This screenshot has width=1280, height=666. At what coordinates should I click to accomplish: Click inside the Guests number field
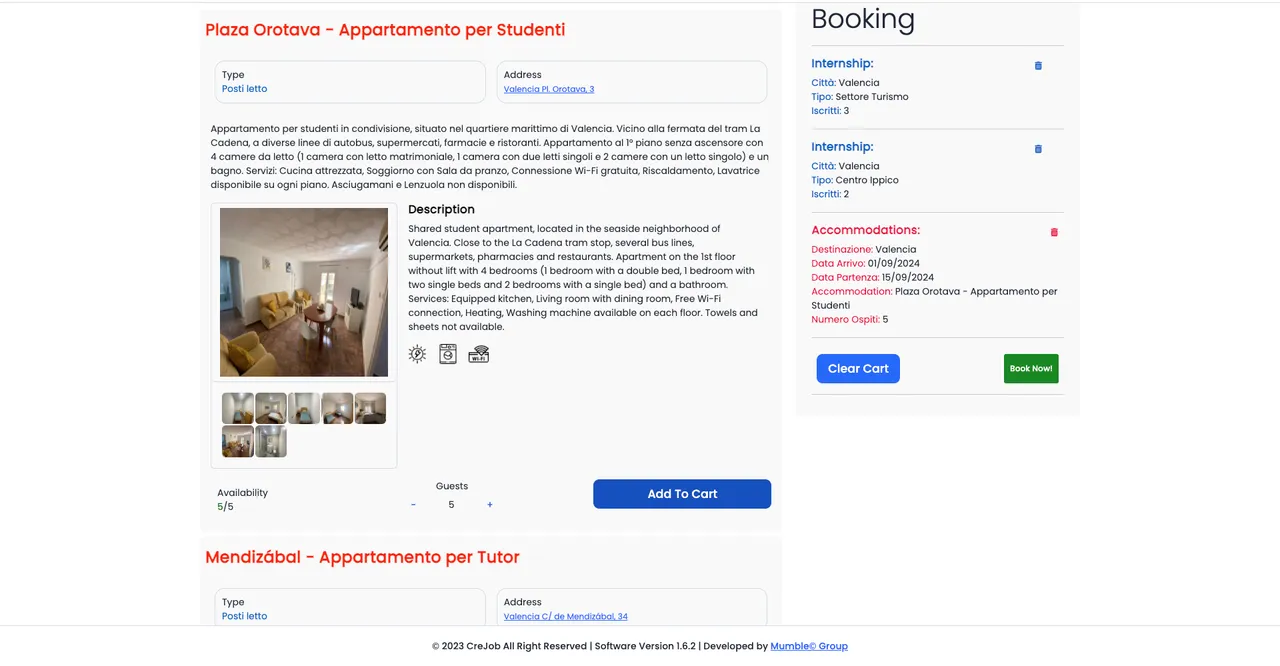coord(451,504)
